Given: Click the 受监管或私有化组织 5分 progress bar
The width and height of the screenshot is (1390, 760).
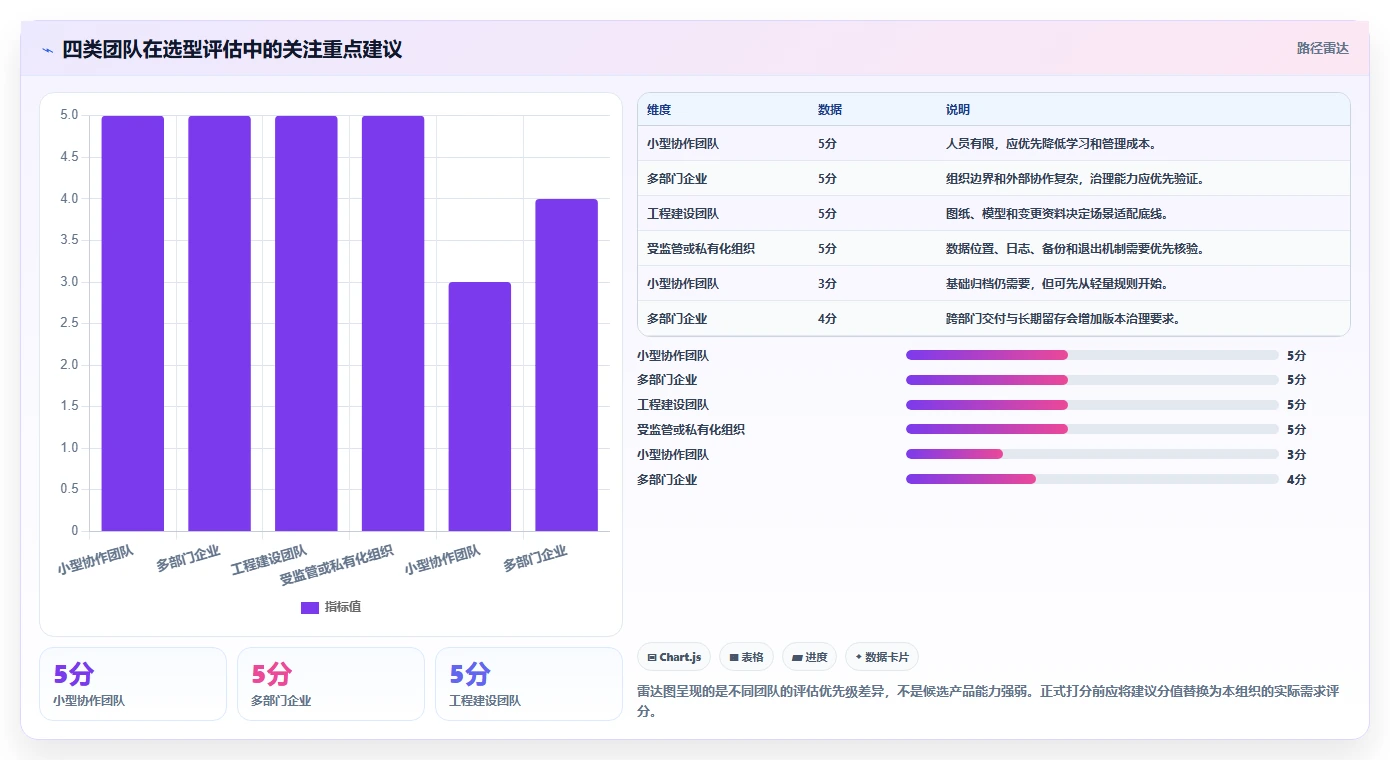Looking at the screenshot, I should [1092, 429].
